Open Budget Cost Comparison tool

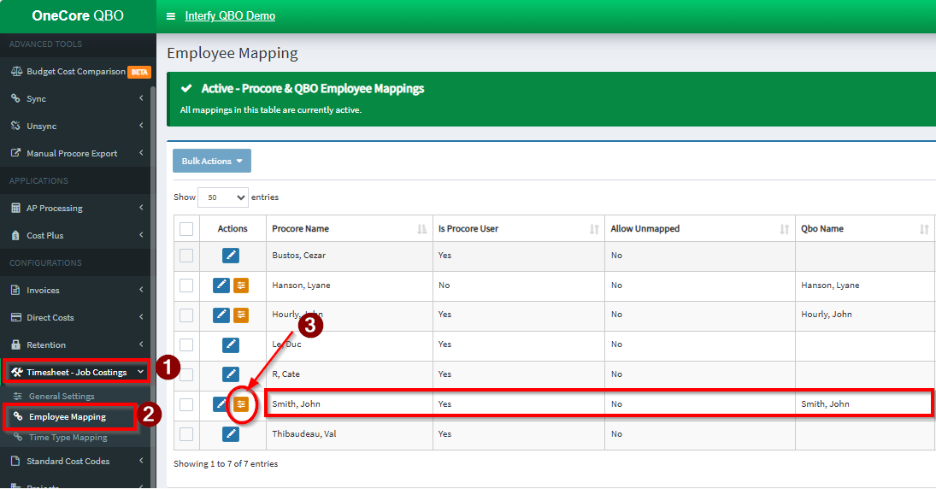[76, 72]
